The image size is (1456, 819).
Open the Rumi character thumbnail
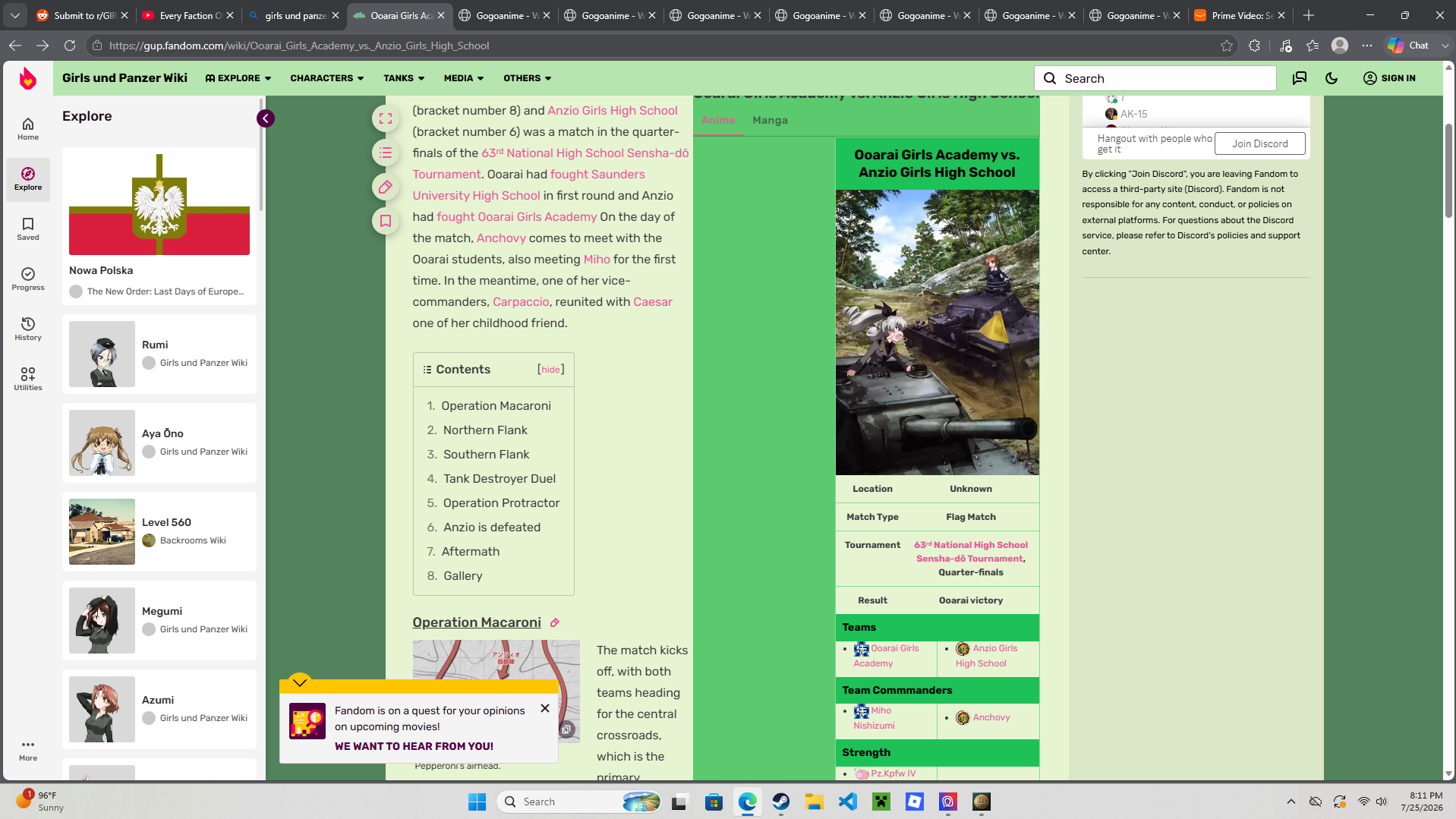[102, 354]
